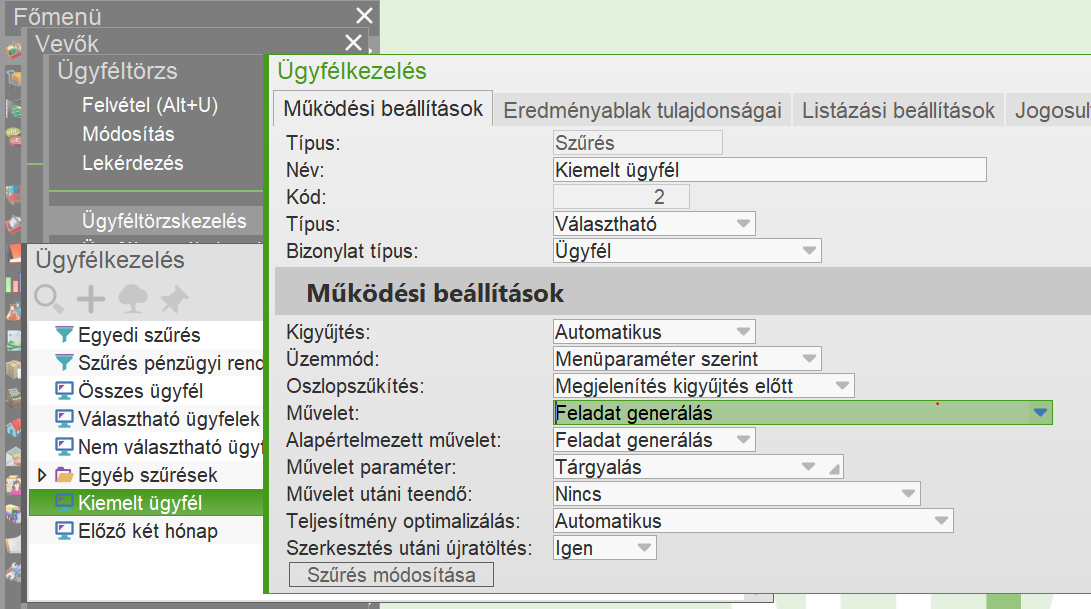Click the magnifier search icon in Ügyfélkezelés panel

[49, 298]
